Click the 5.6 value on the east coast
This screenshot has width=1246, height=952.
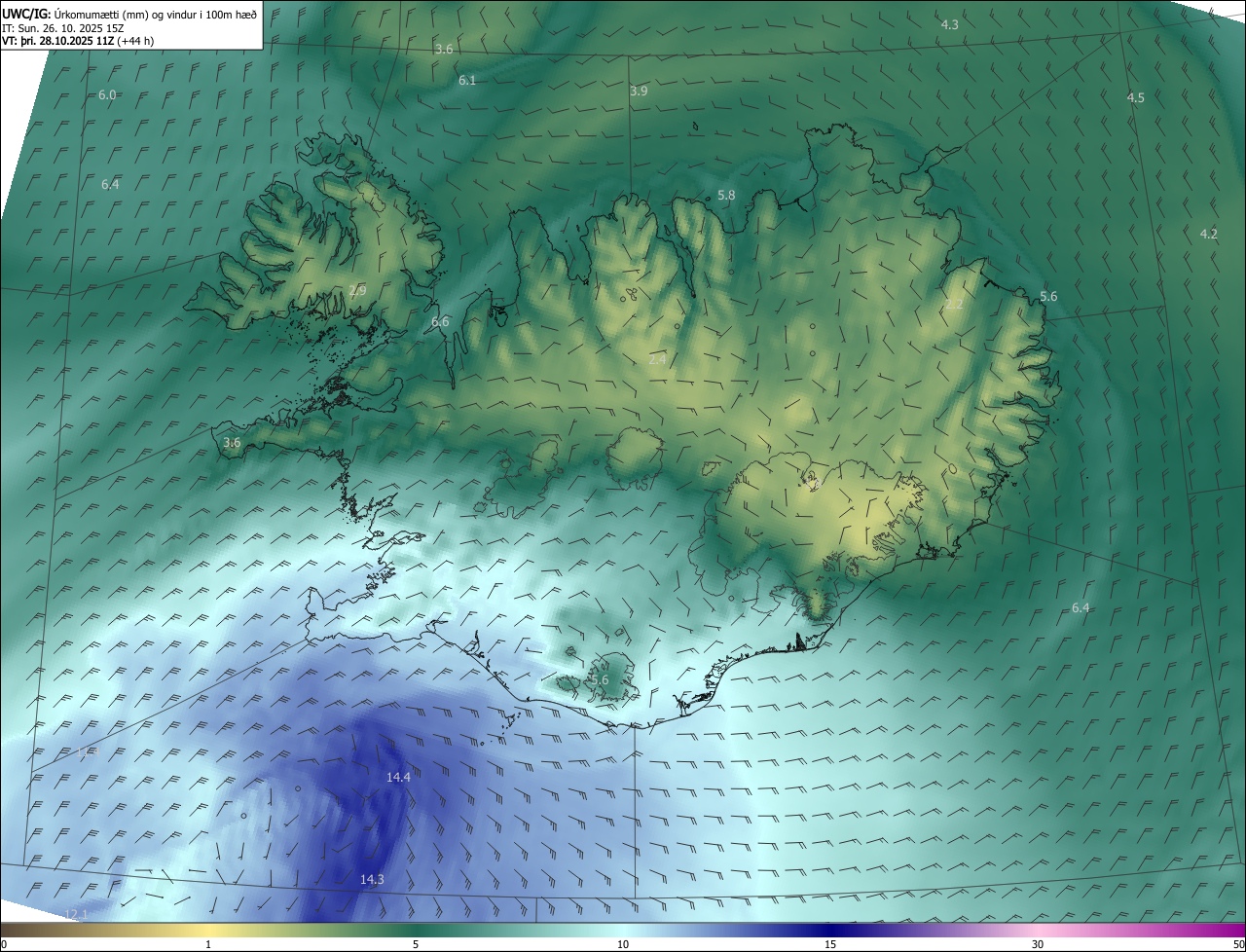(x=1048, y=296)
